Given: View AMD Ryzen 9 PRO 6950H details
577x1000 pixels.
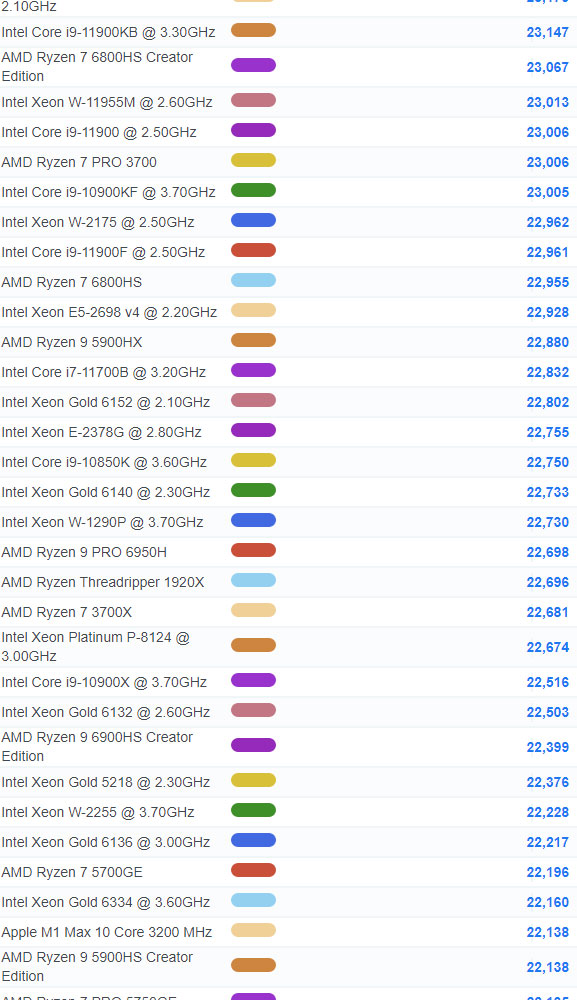Looking at the screenshot, I should coord(84,552).
